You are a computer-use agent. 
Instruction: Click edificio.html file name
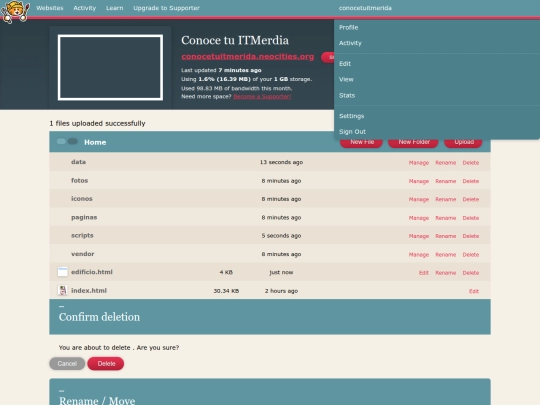pyautogui.click(x=92, y=272)
